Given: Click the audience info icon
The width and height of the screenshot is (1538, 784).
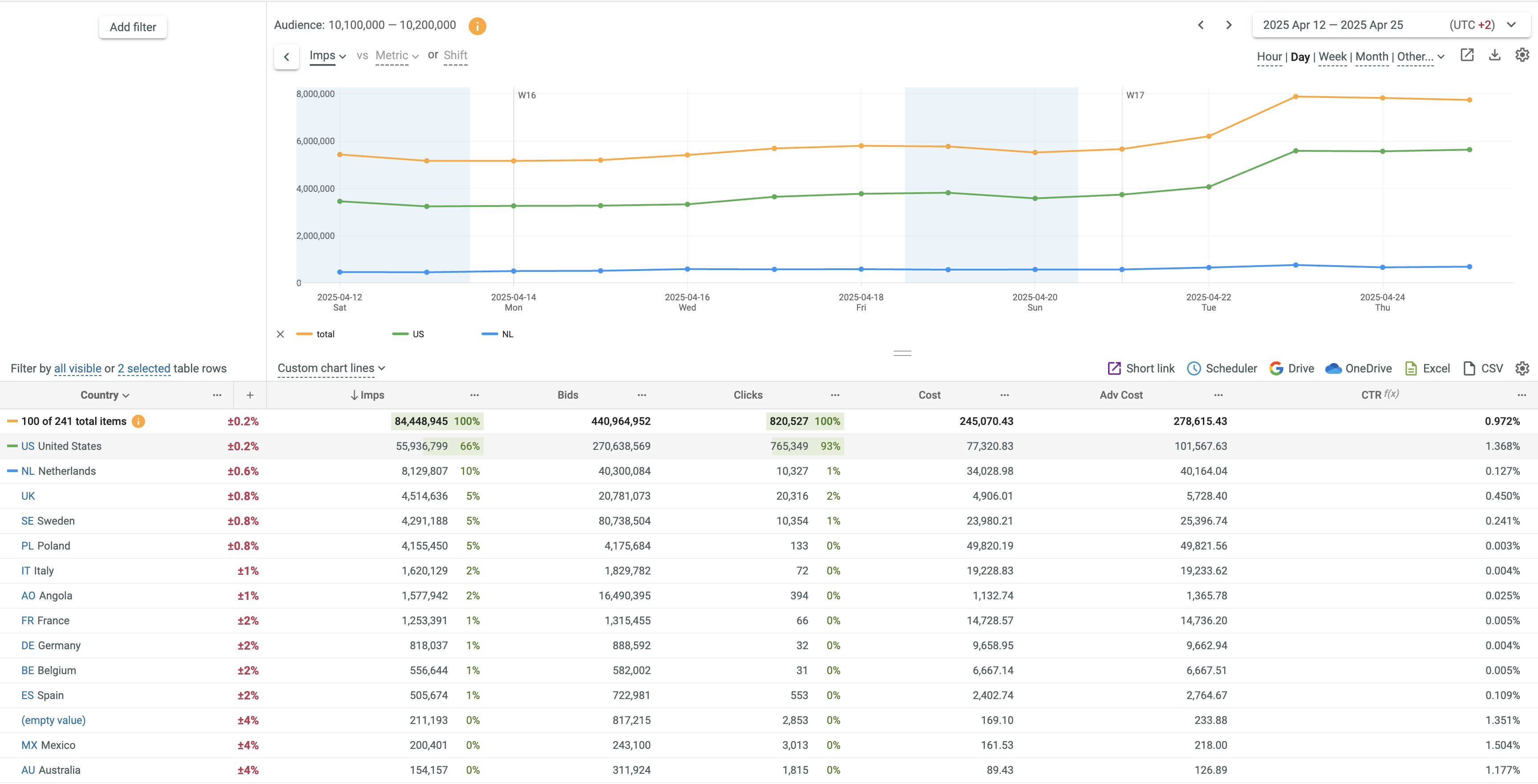Looking at the screenshot, I should pyautogui.click(x=477, y=26).
